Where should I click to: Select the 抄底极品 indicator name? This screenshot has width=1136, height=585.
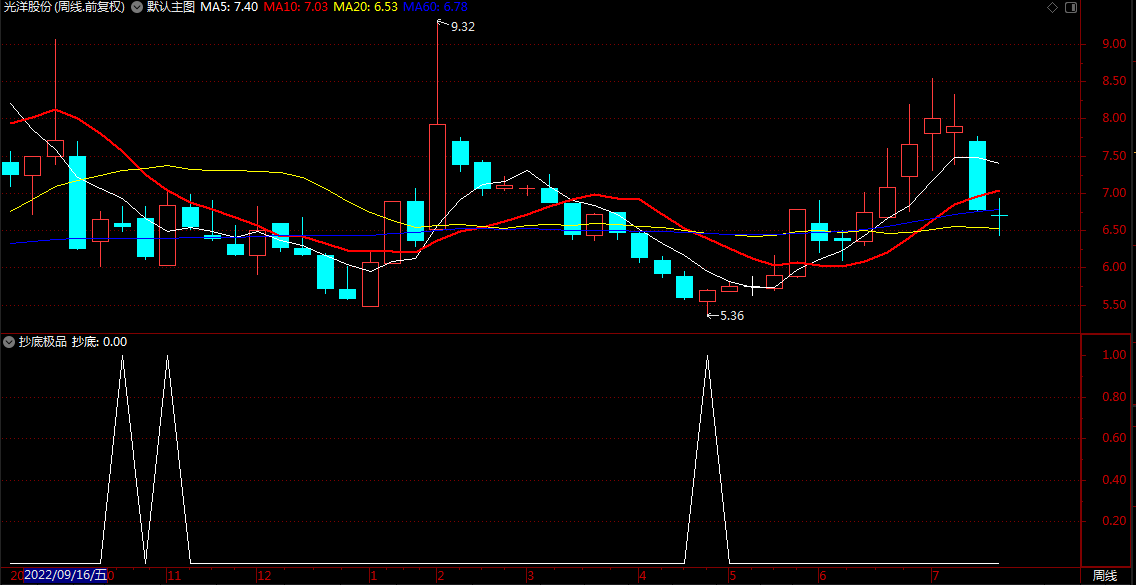pyautogui.click(x=42, y=341)
